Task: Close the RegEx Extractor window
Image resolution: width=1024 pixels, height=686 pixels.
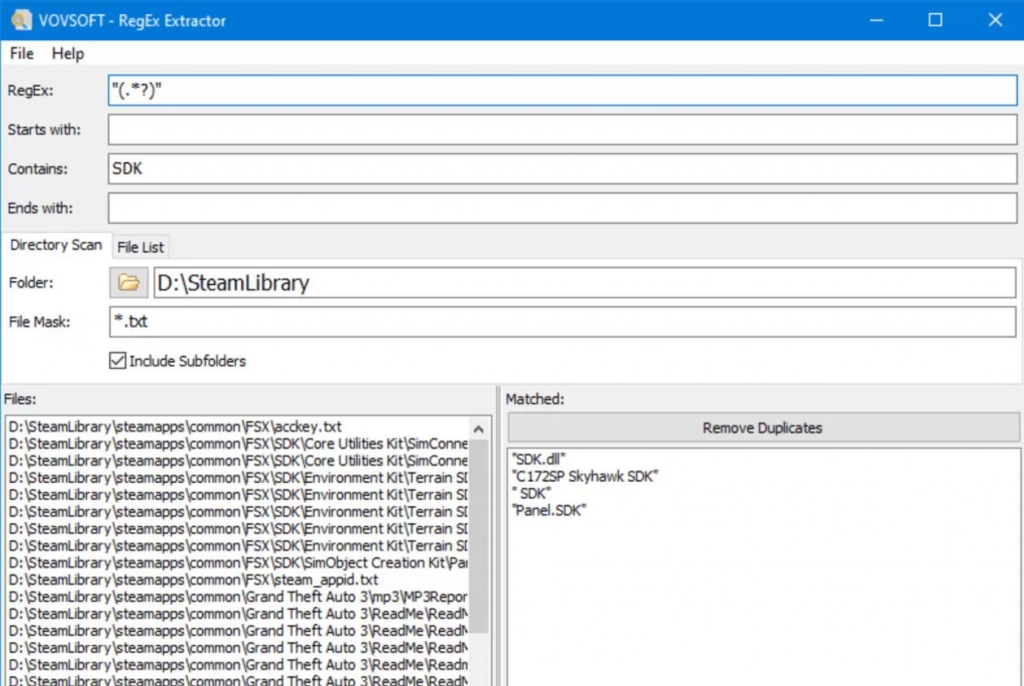Action: click(x=995, y=20)
